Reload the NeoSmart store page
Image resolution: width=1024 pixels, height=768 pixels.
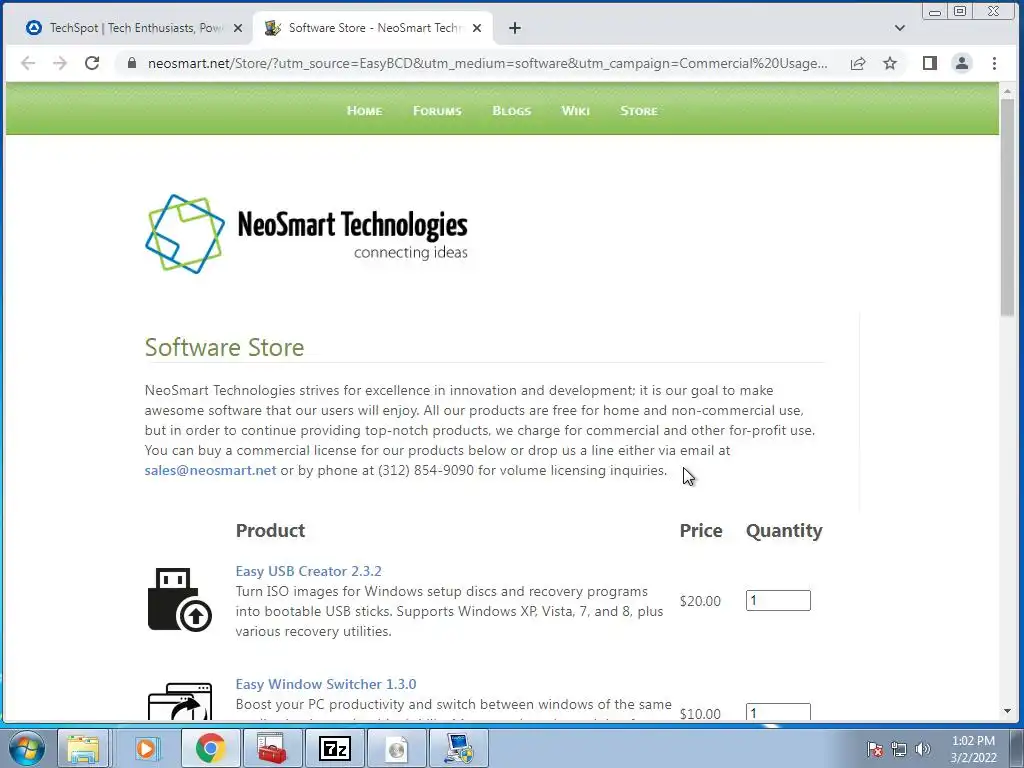tap(92, 63)
